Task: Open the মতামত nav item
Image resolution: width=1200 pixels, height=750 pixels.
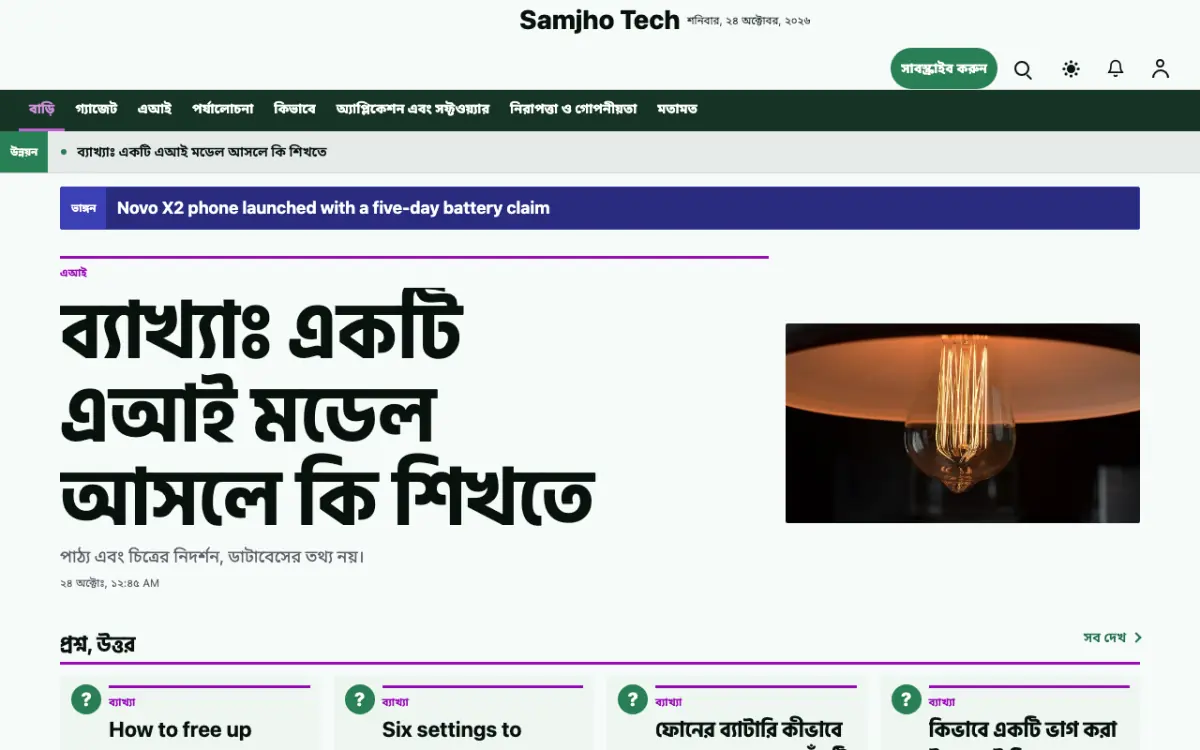Action: point(677,109)
